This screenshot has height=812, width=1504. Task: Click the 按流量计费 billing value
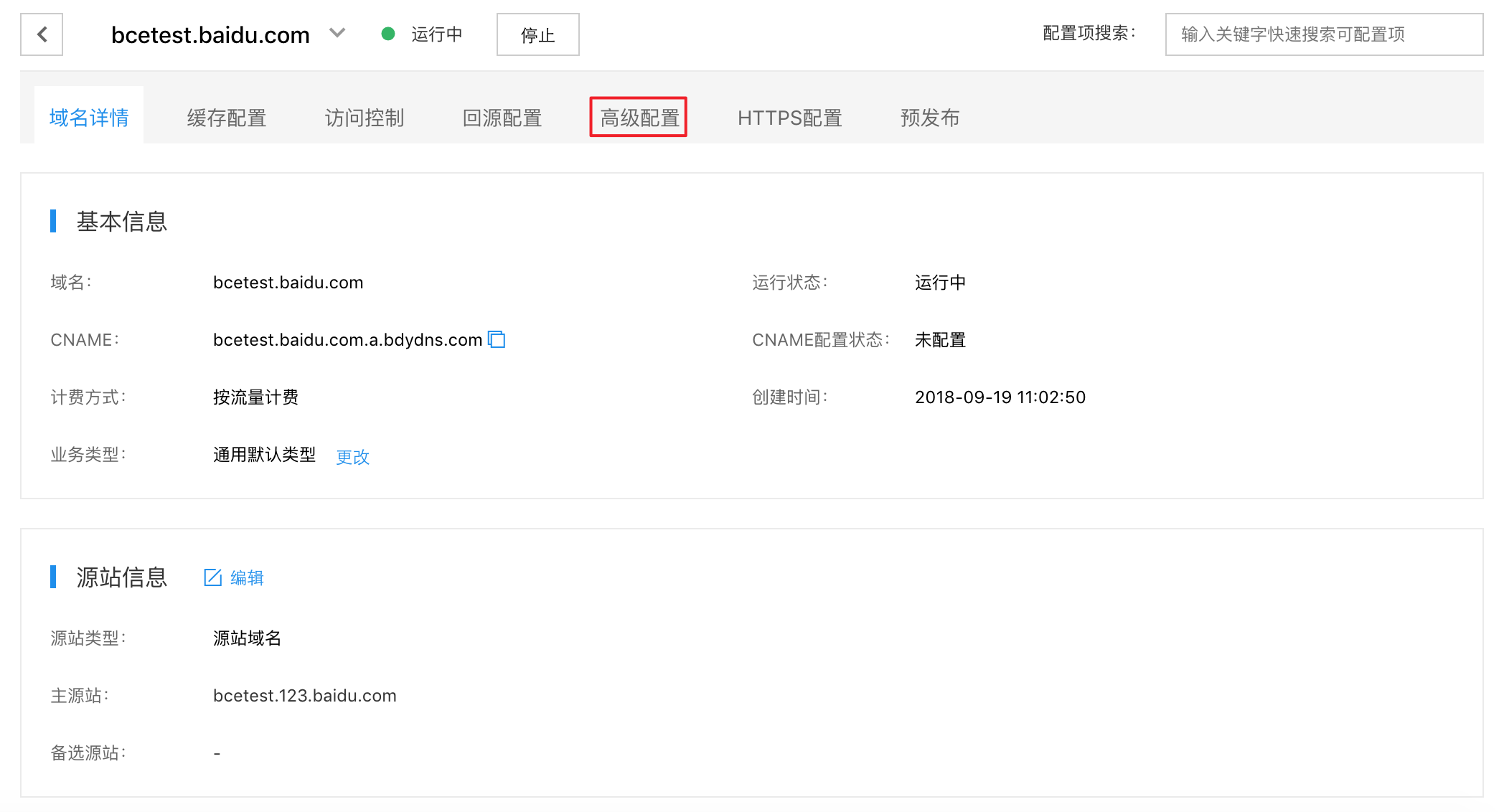pyautogui.click(x=255, y=397)
